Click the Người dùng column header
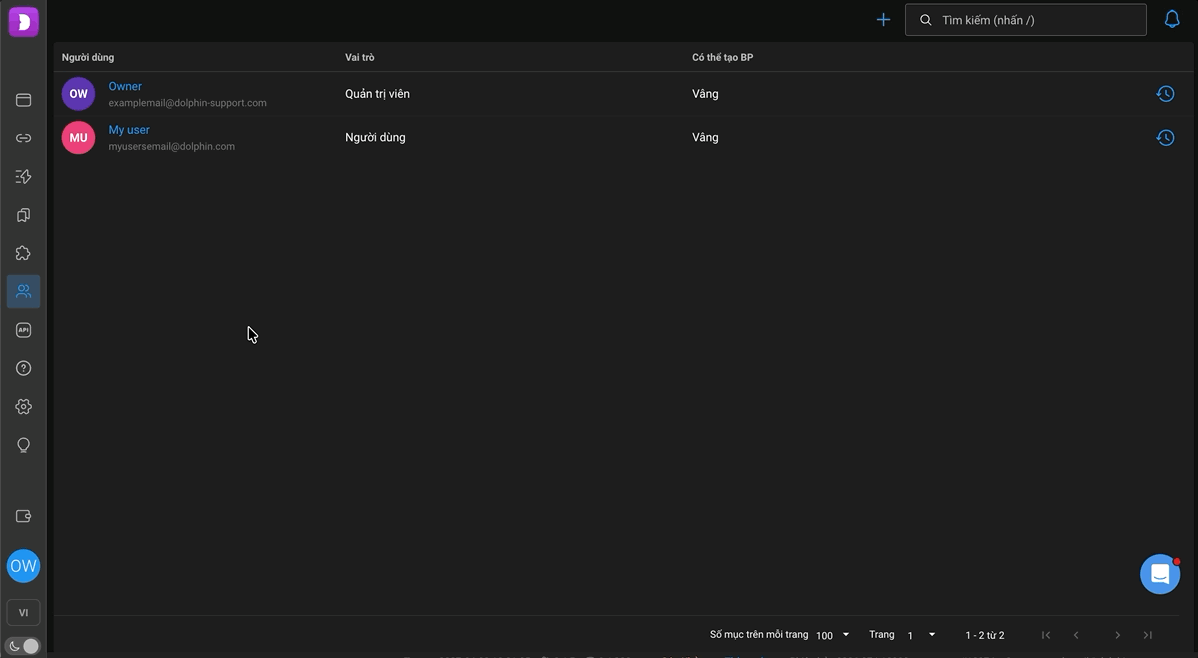The width and height of the screenshot is (1198, 658). (88, 57)
